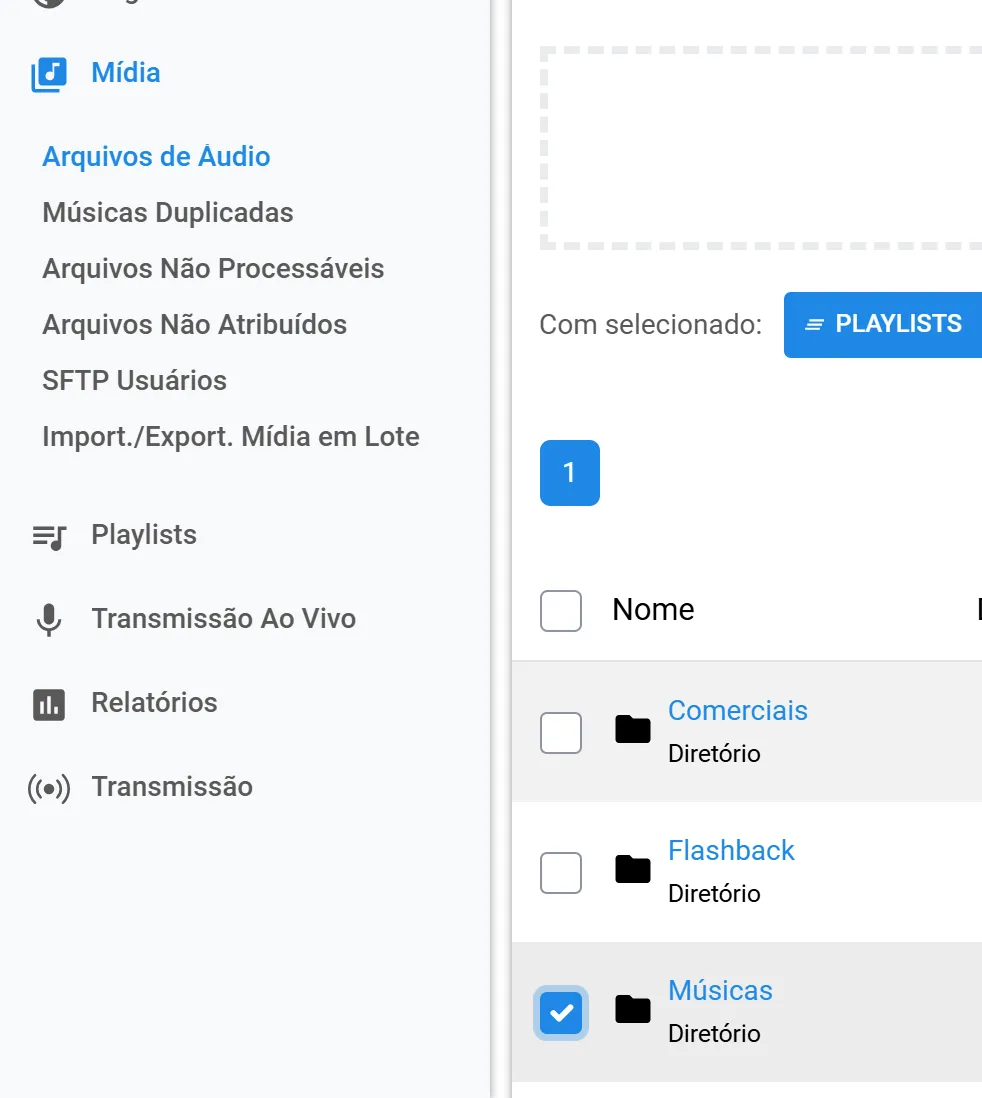
Task: Open Import./Export. Mídia em Lote
Action: coord(231,436)
